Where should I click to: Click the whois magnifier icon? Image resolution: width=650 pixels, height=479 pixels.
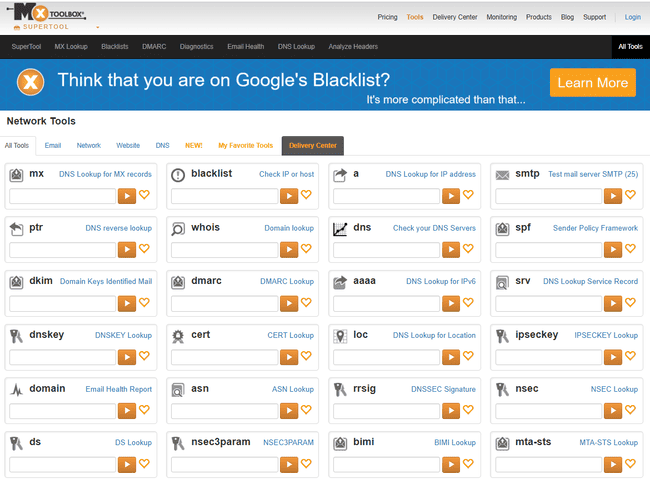178,229
